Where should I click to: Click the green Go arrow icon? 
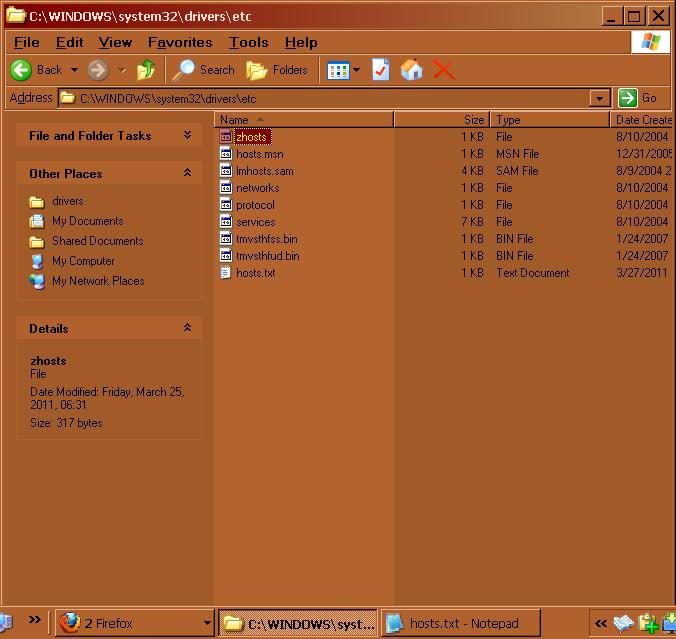pyautogui.click(x=627, y=98)
